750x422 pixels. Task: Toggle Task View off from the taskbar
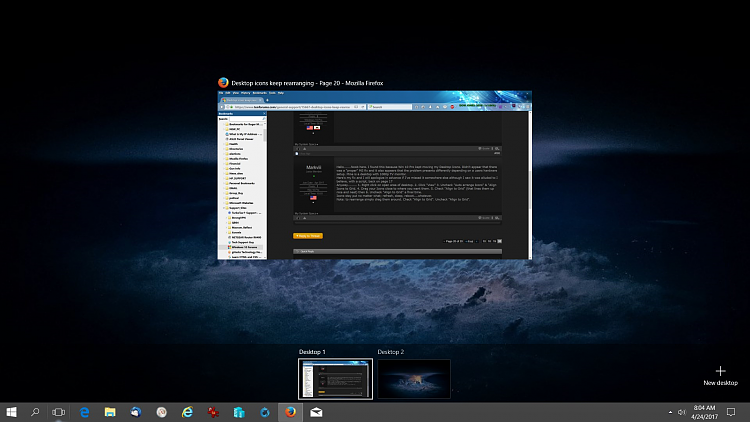tap(59, 411)
